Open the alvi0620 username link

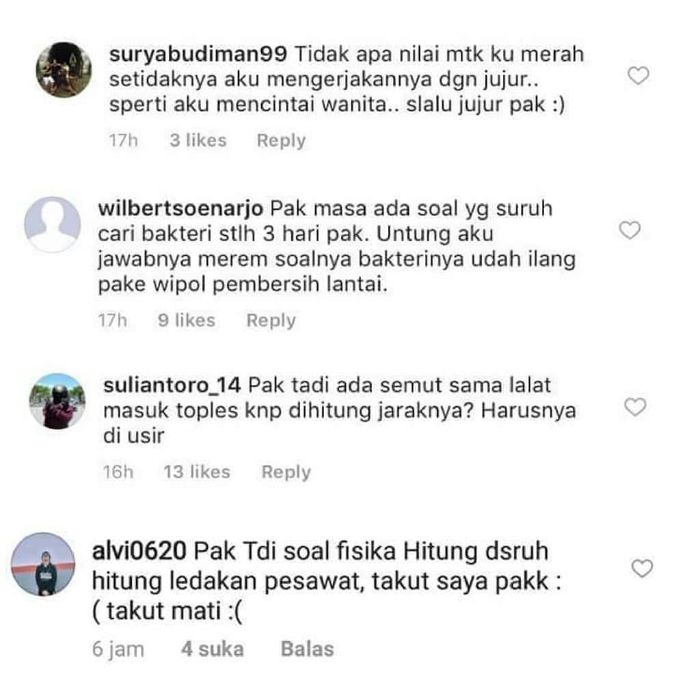click(x=139, y=550)
